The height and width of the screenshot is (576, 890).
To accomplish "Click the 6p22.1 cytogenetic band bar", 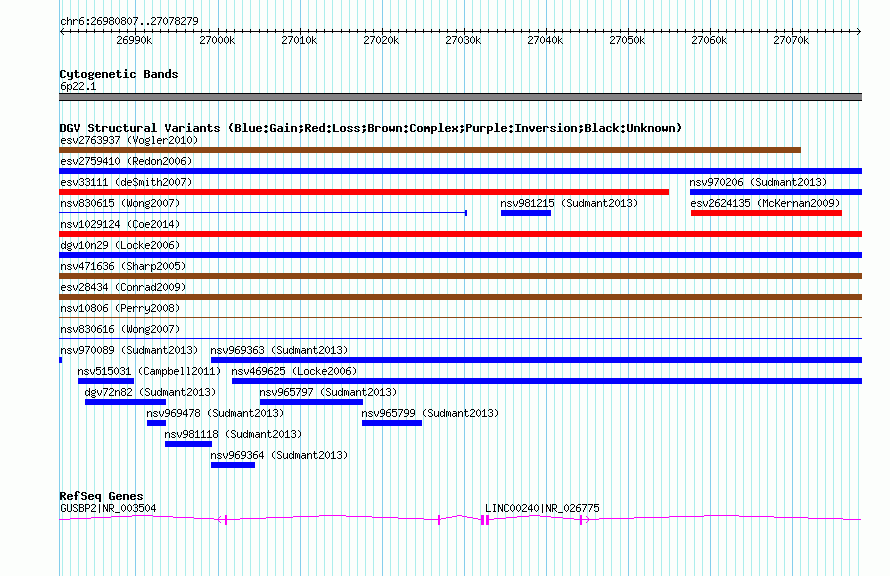I will [x=460, y=97].
